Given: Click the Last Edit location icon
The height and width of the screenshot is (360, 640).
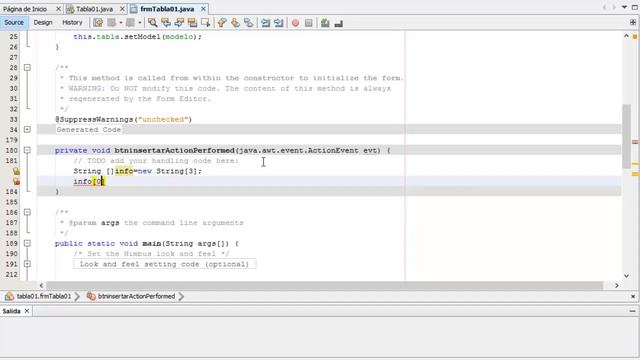Looking at the screenshot, I should coord(98,23).
